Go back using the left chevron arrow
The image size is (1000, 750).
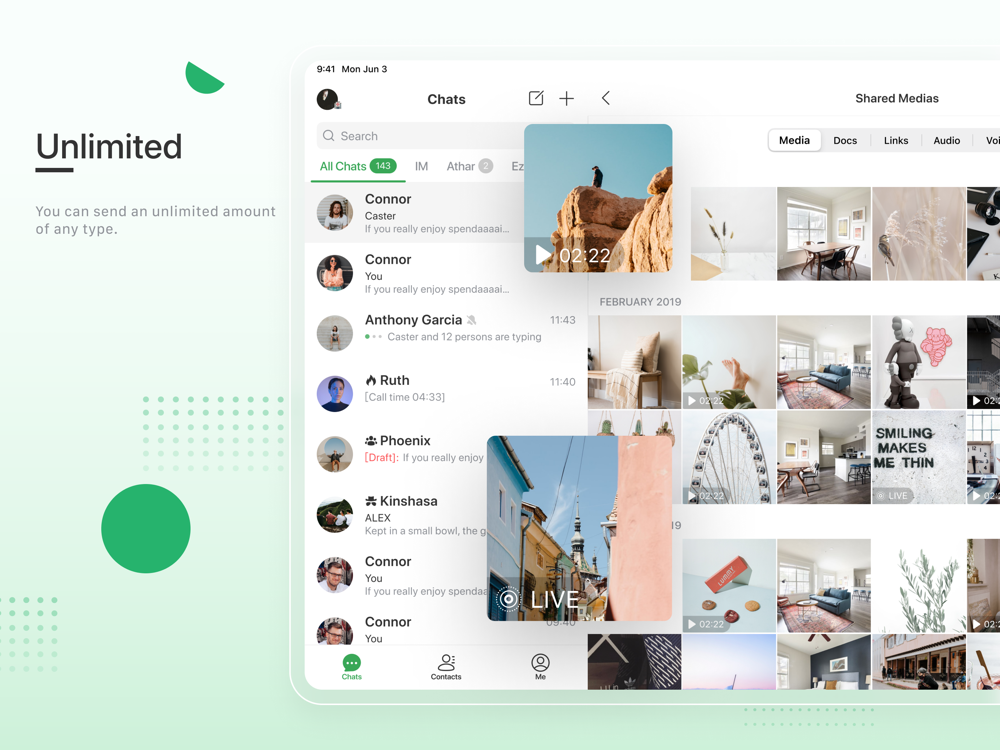tap(606, 98)
